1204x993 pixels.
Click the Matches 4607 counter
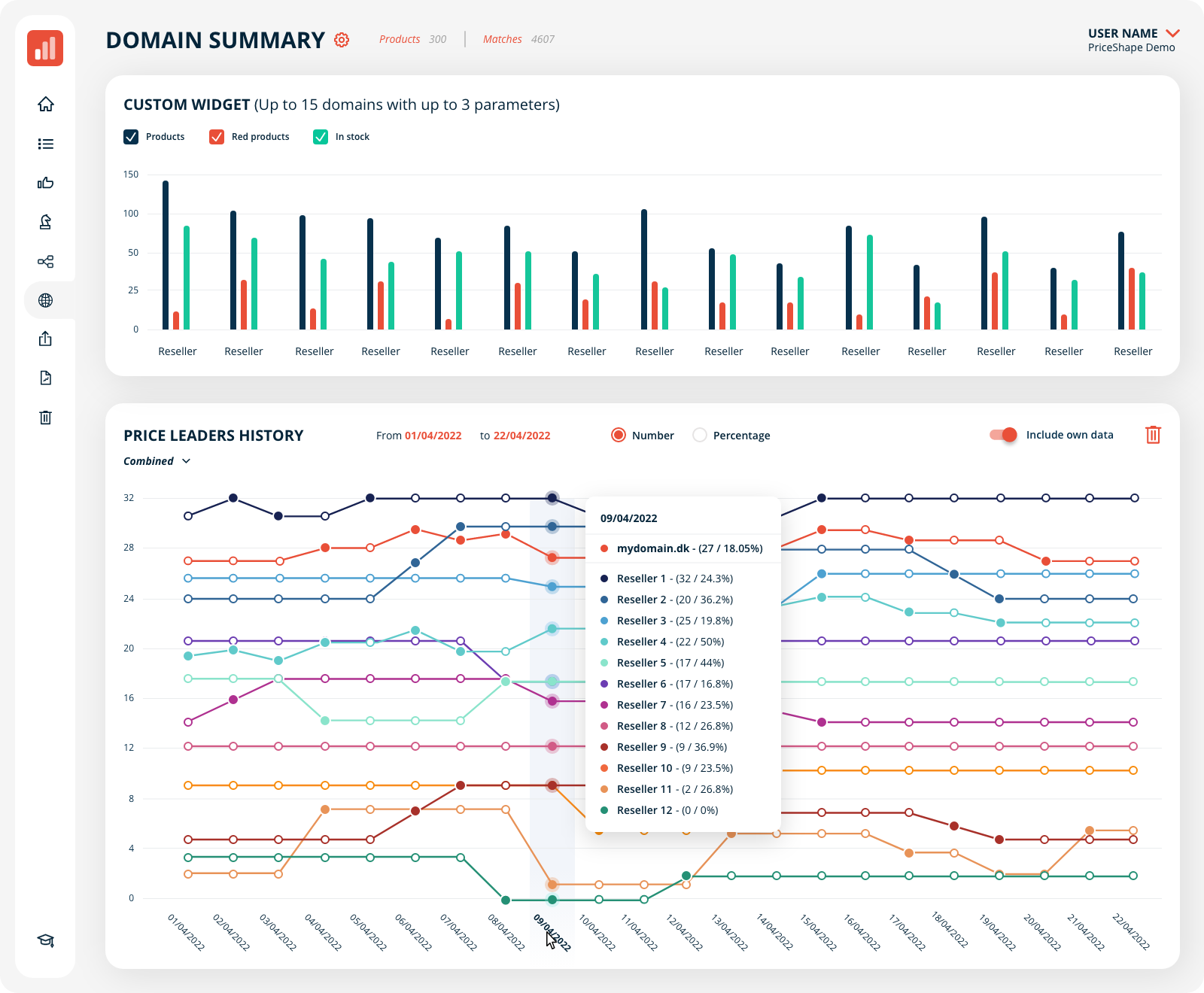[518, 39]
